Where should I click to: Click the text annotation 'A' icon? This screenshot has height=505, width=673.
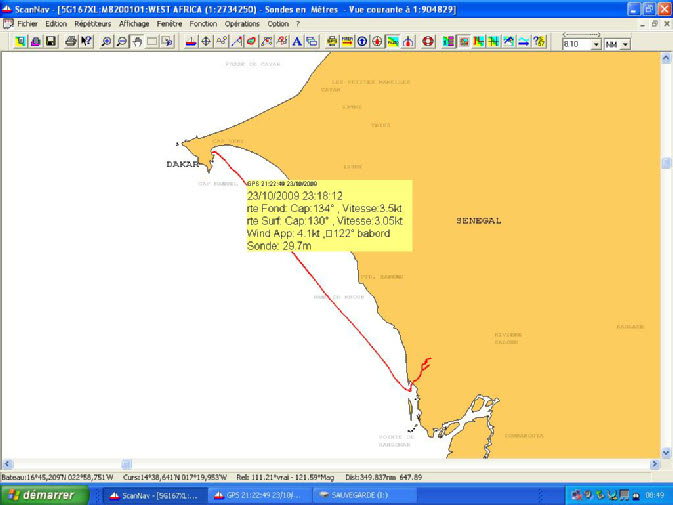297,42
